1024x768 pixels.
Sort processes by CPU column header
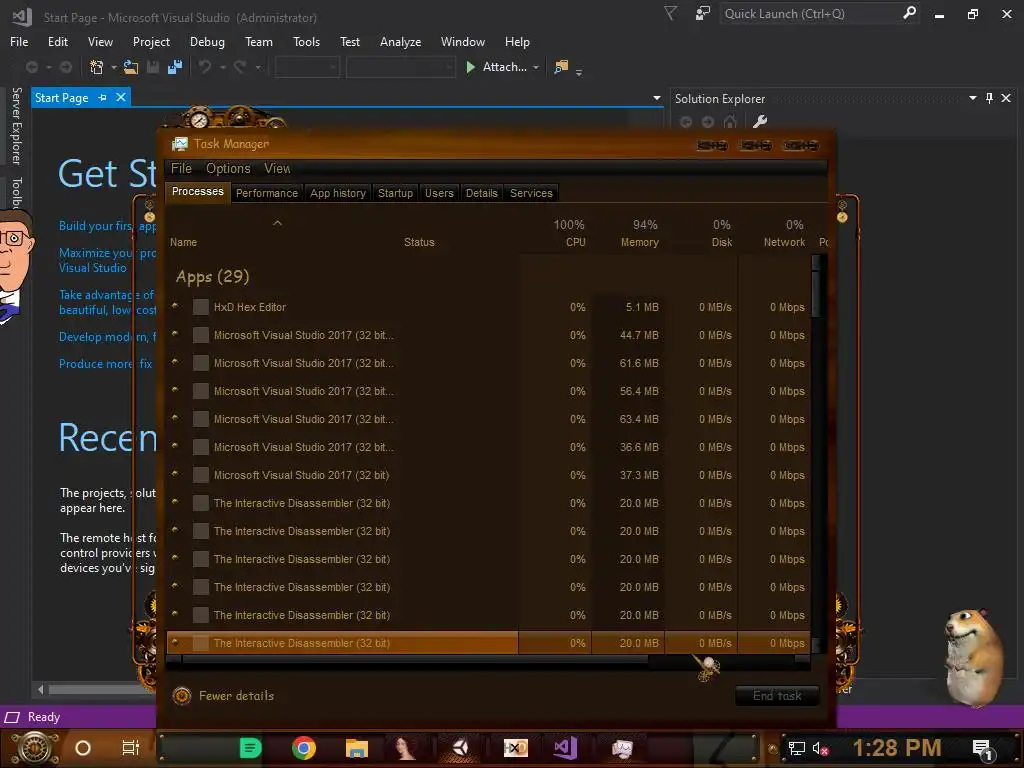click(x=568, y=233)
